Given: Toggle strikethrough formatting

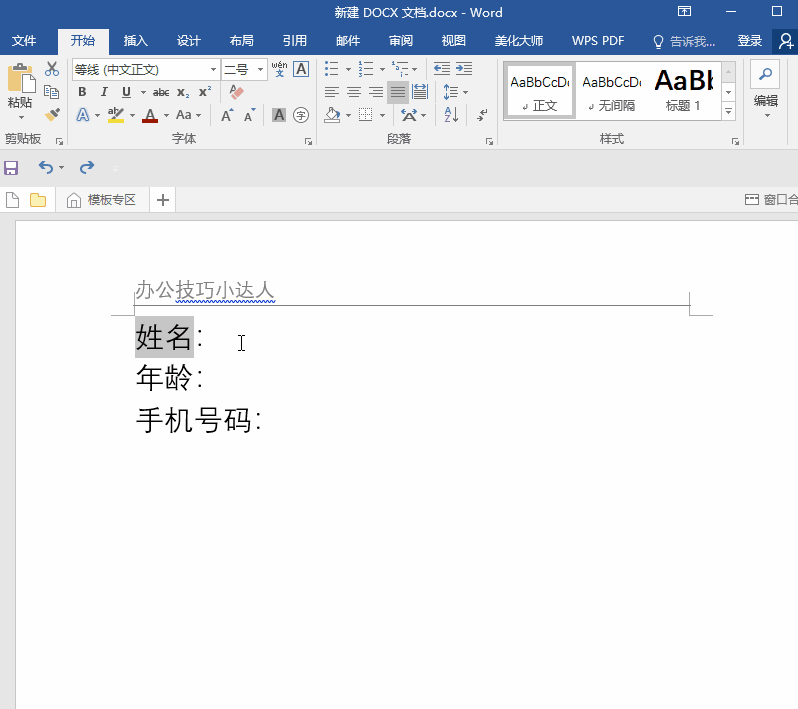Looking at the screenshot, I should pos(161,92).
